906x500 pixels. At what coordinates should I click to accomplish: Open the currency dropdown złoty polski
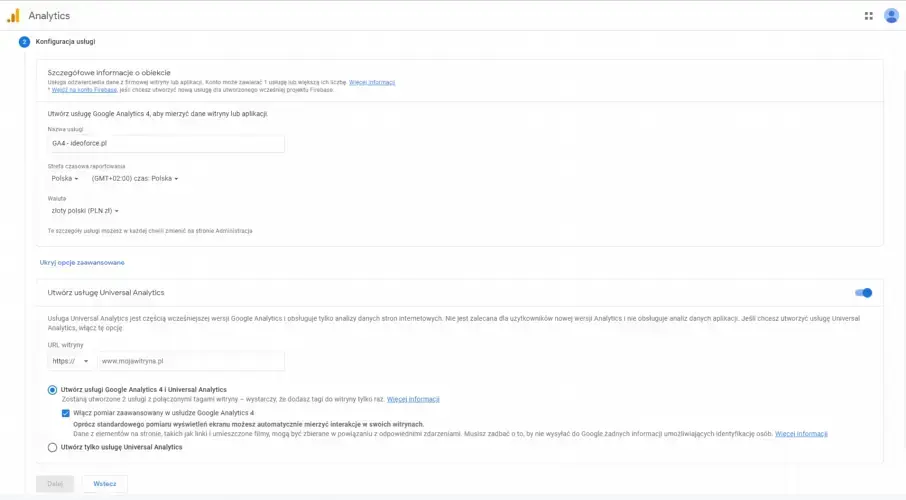point(85,211)
